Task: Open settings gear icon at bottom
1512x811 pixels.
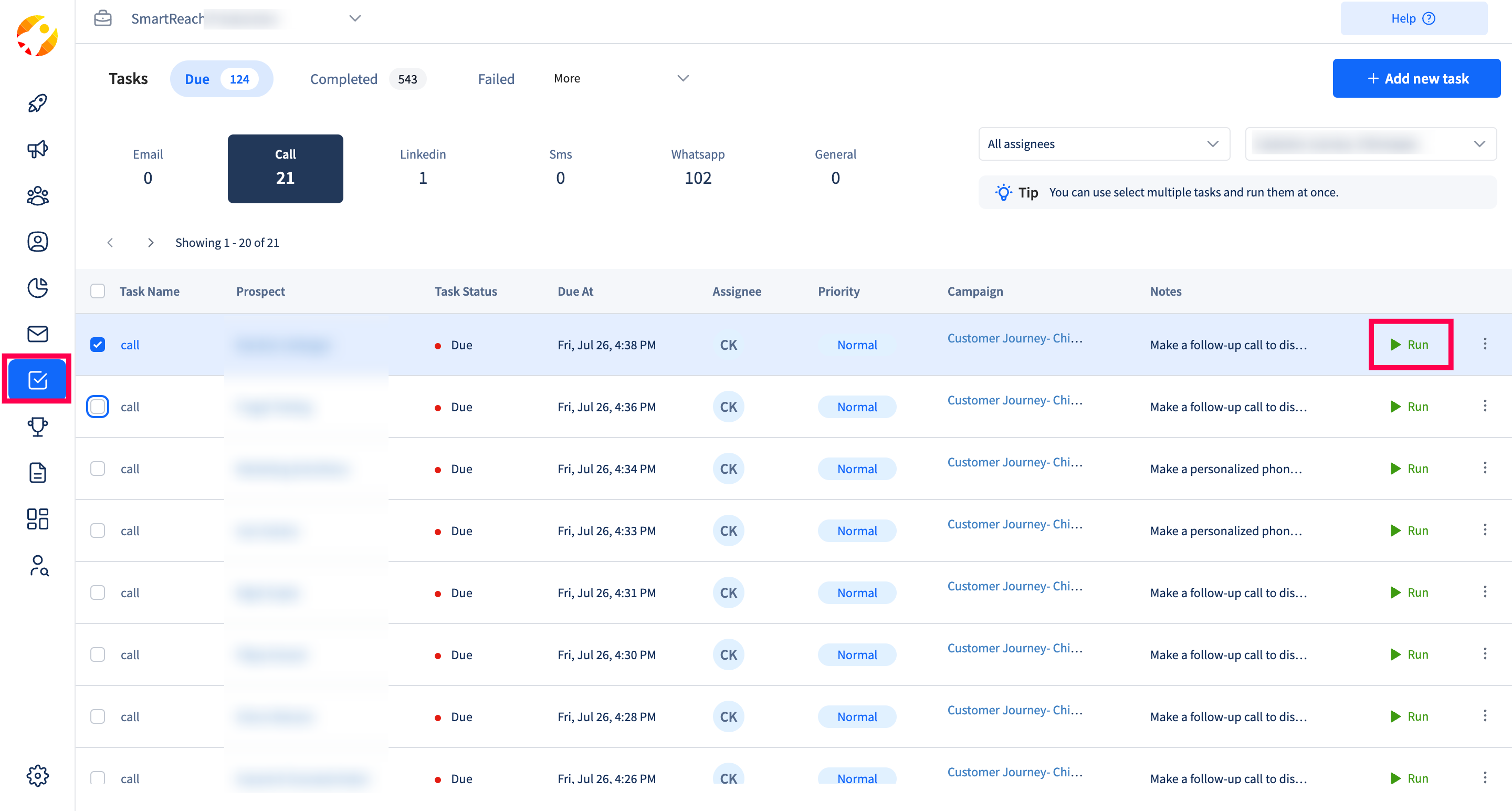Action: pyautogui.click(x=38, y=776)
